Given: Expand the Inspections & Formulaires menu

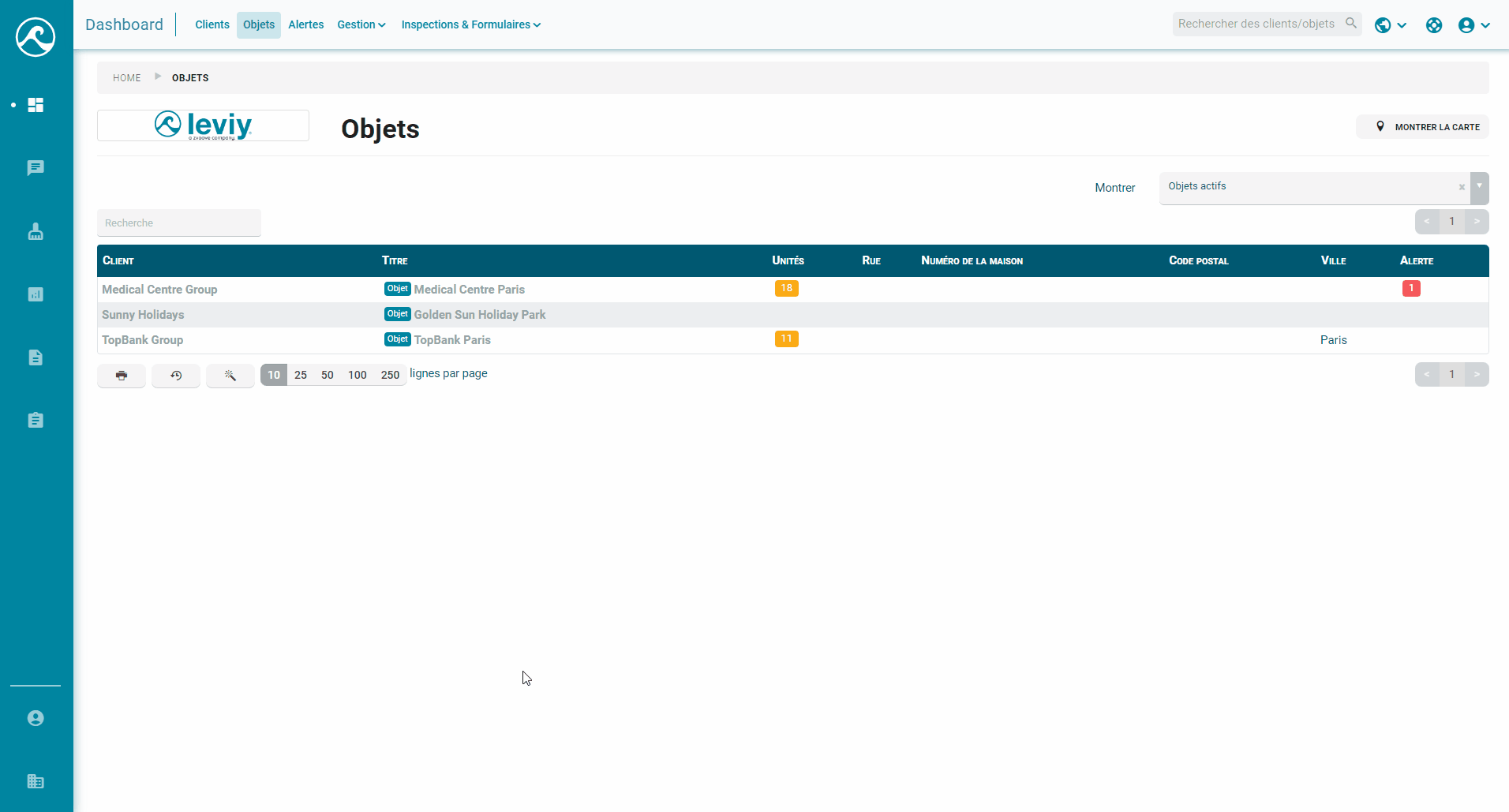Looking at the screenshot, I should click(x=471, y=24).
